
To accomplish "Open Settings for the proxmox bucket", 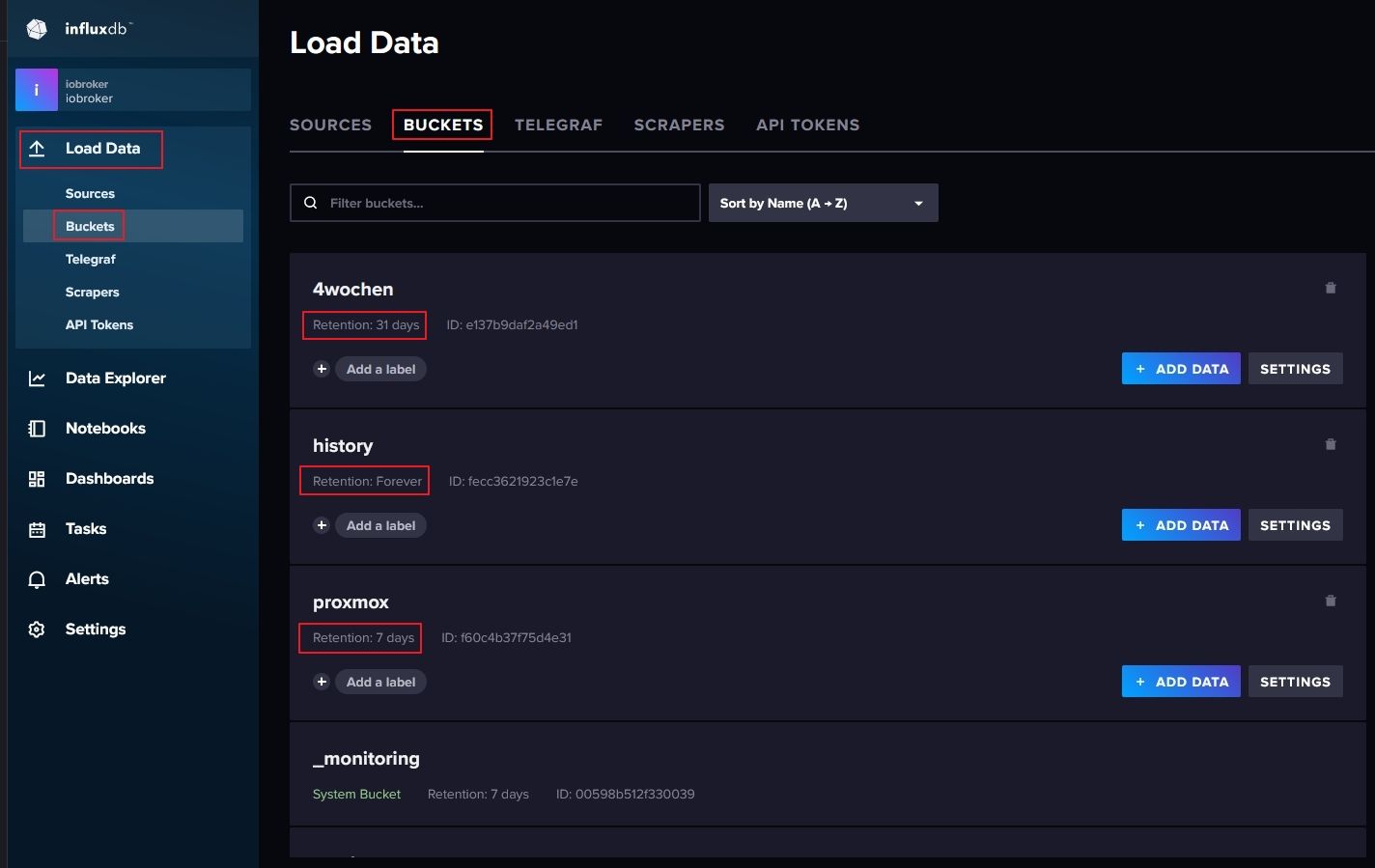I will tap(1295, 682).
